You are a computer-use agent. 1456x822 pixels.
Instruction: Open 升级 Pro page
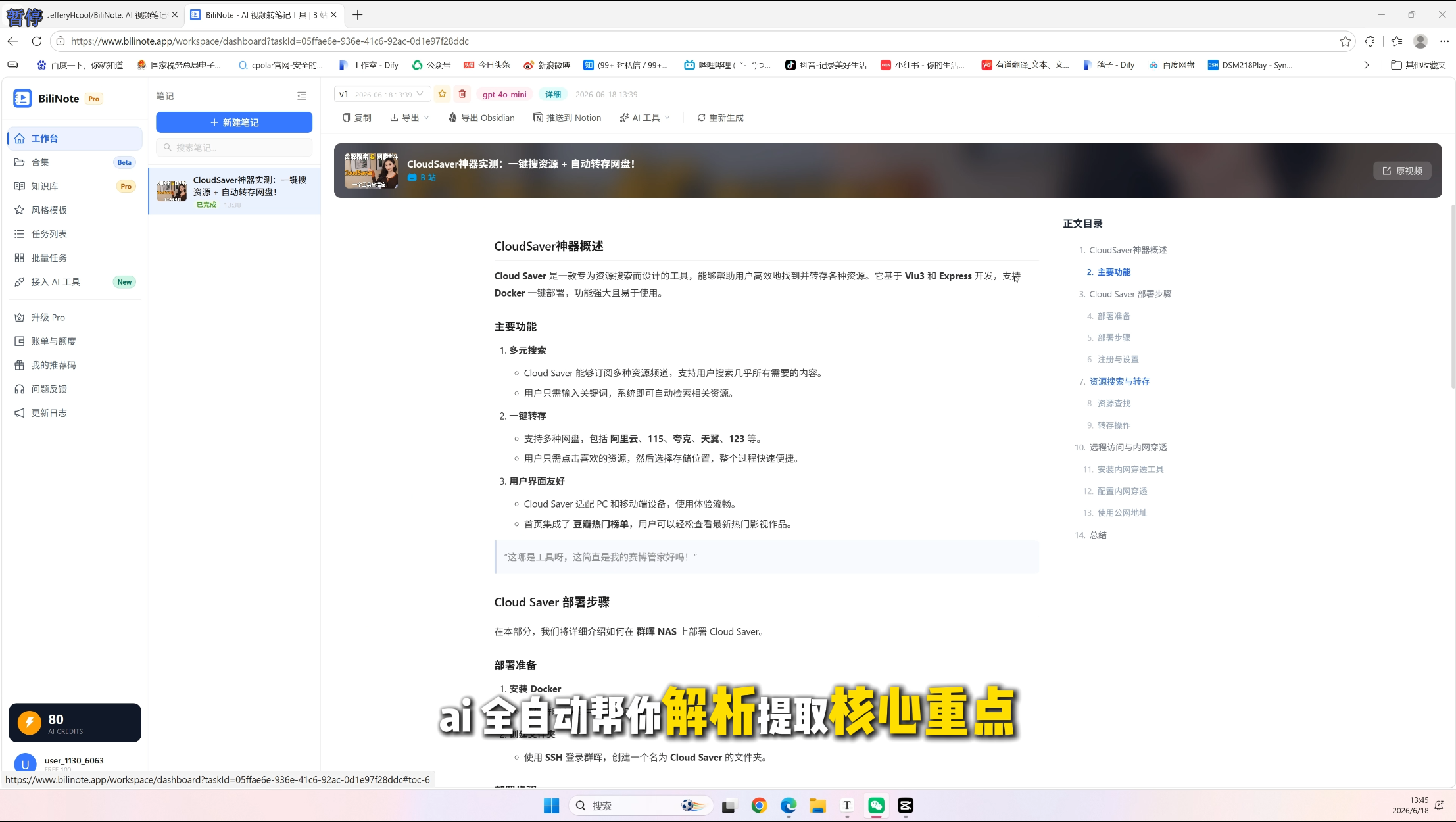coord(75,317)
